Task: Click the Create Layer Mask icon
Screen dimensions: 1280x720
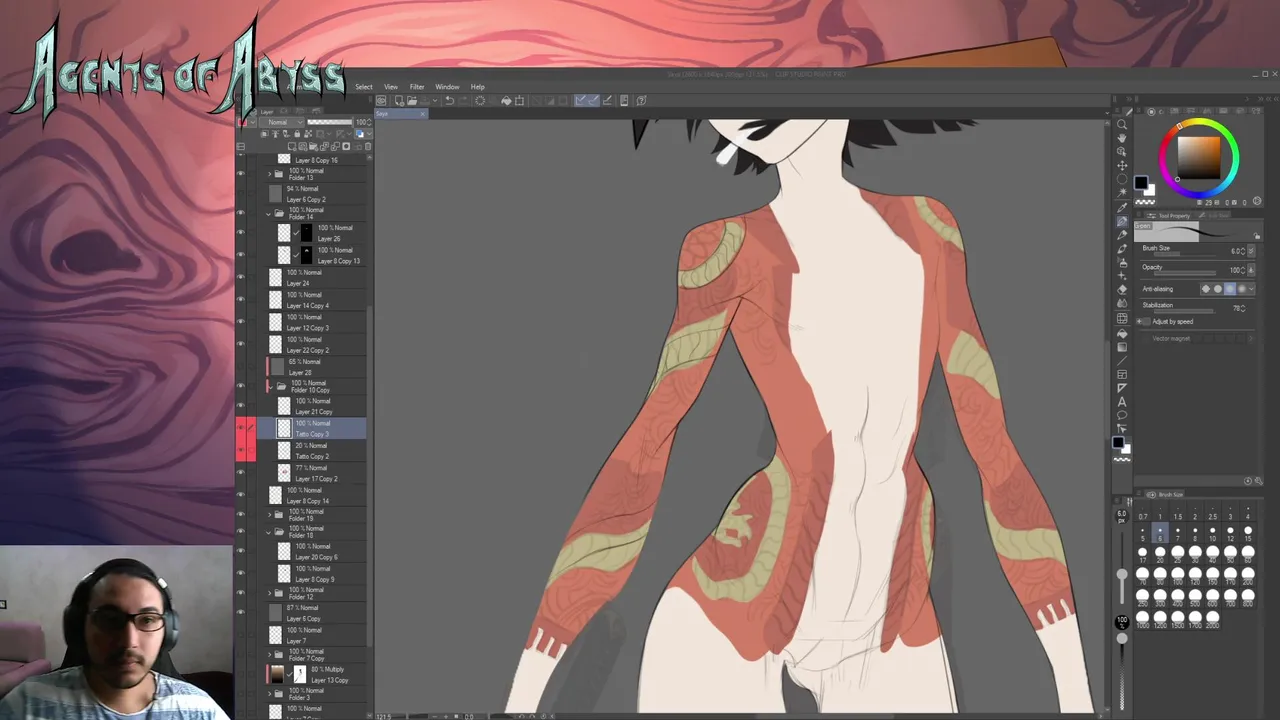Action: click(x=346, y=147)
